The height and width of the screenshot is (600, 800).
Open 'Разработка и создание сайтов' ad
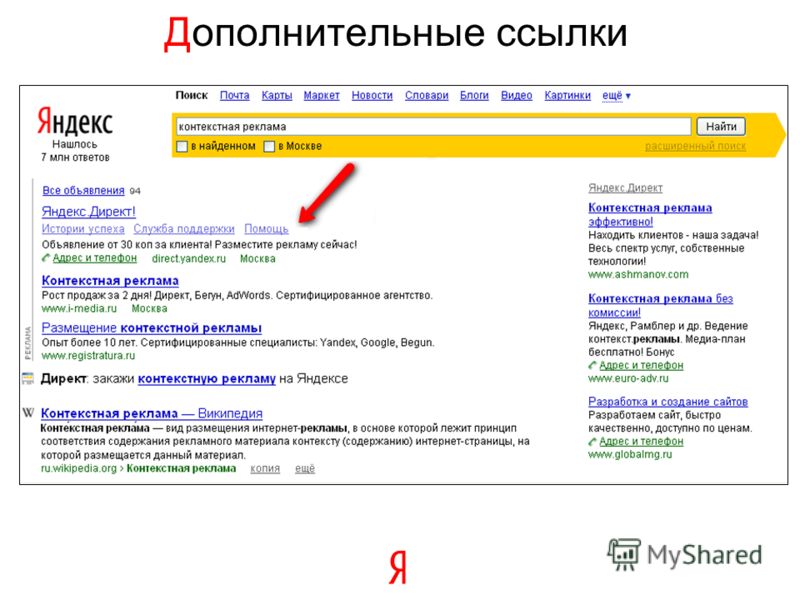[x=668, y=402]
